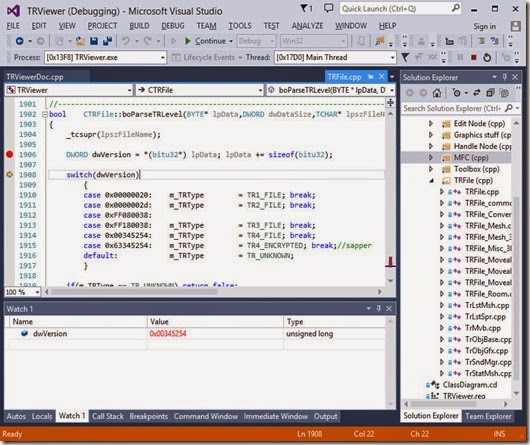
Task: Click the Quick Launch input field
Action: click(395, 8)
